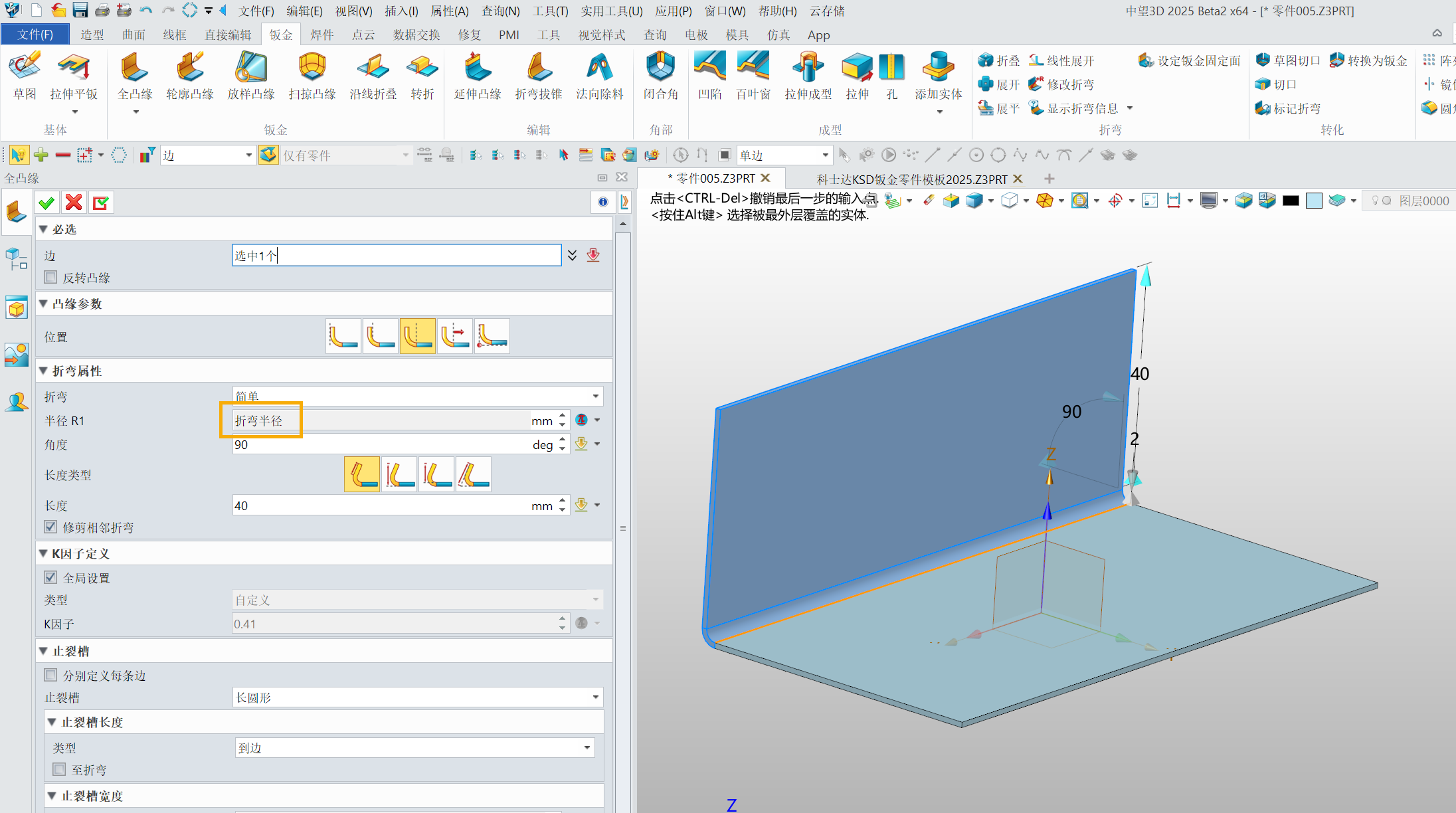Open 设定钣金固定面 command
Viewport: 1456px width, 813px height.
pos(1189,60)
